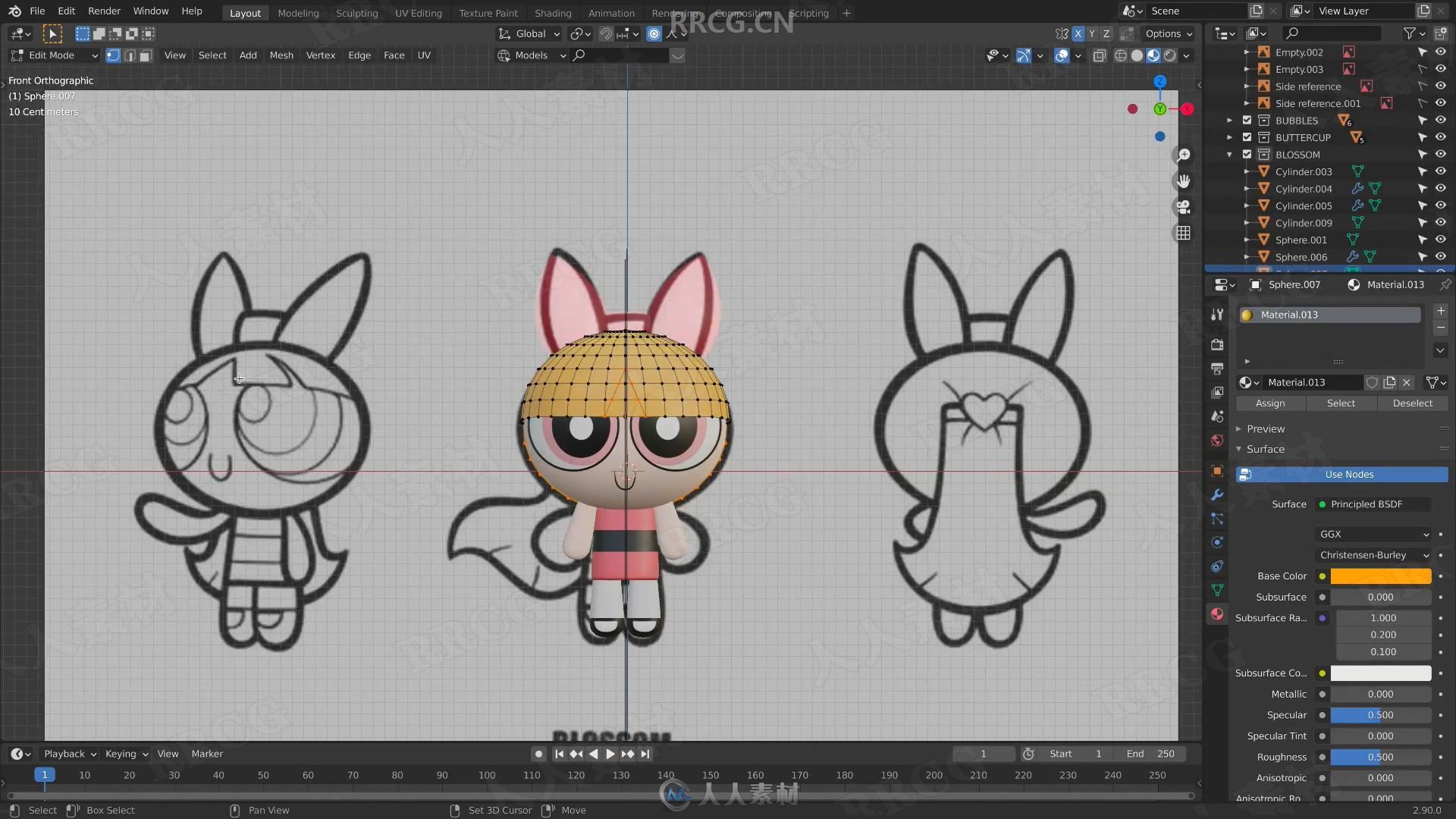Click the Play animation button
Image resolution: width=1456 pixels, height=819 pixels.
pos(610,753)
